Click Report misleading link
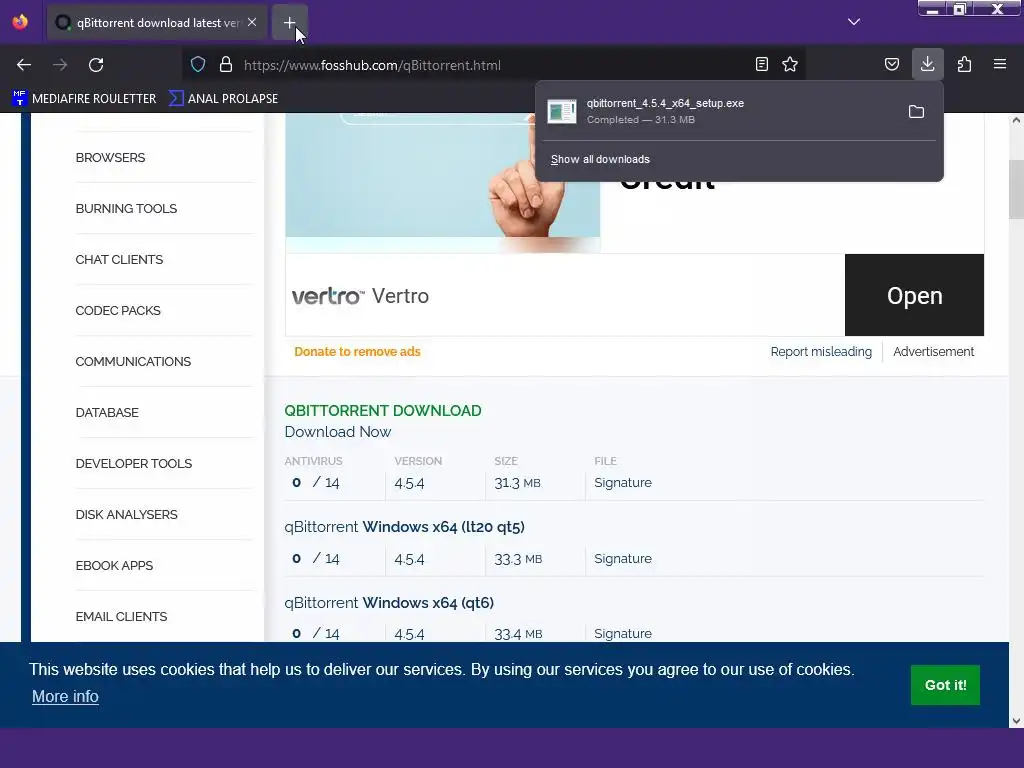The height and width of the screenshot is (768, 1024). click(x=821, y=351)
